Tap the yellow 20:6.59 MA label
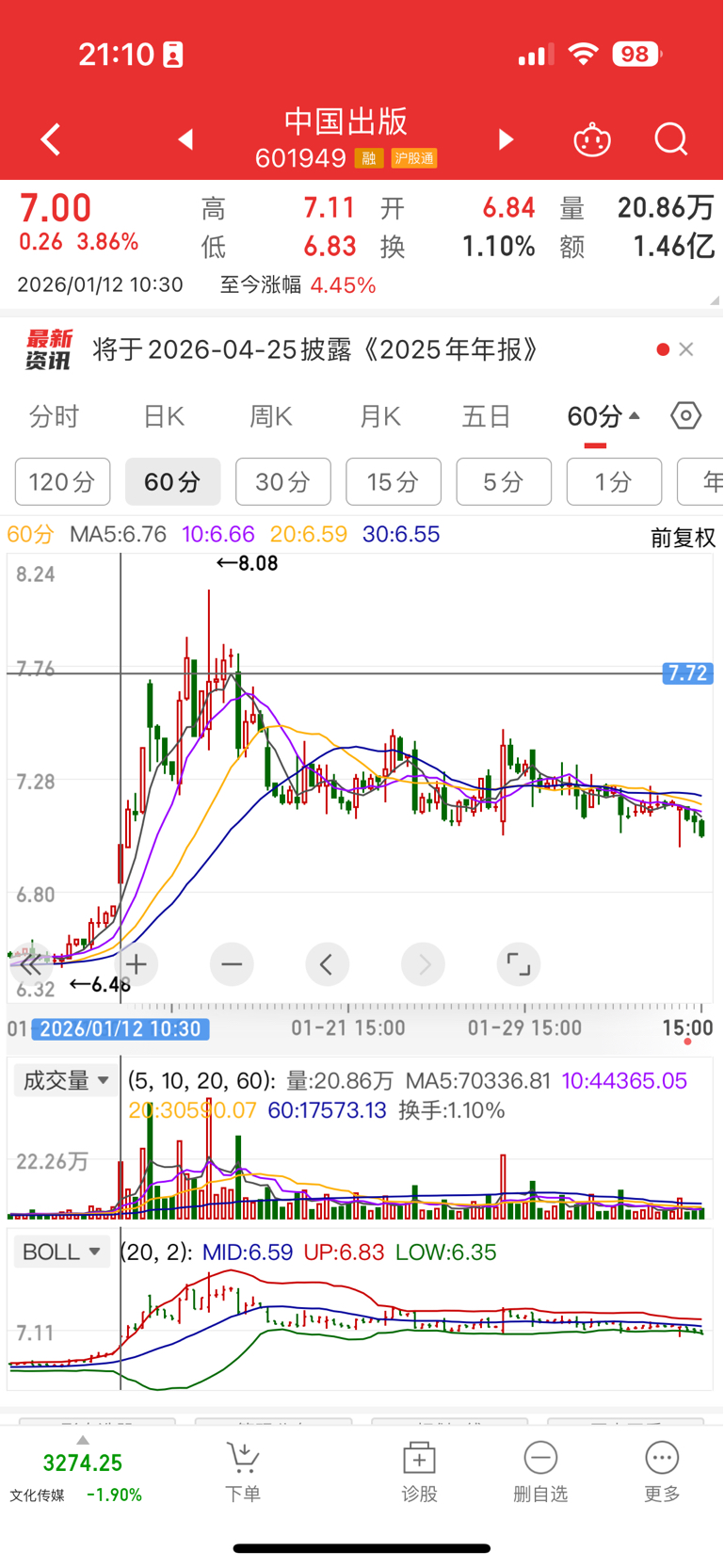This screenshot has height=1568, width=724. [x=309, y=534]
